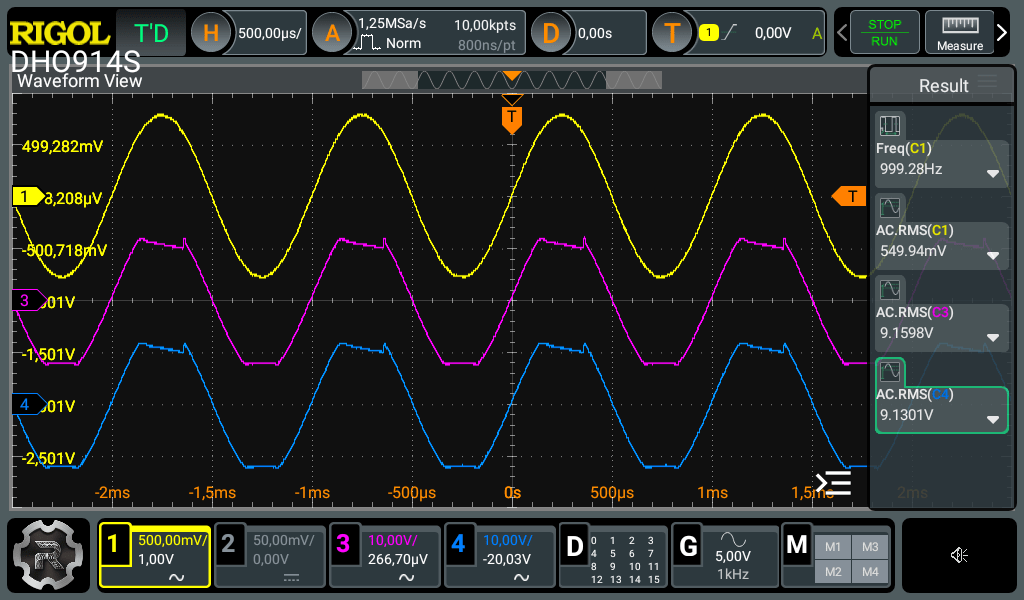This screenshot has width=1024, height=600.
Task: Click the RIGOL logo
Action: (59, 33)
